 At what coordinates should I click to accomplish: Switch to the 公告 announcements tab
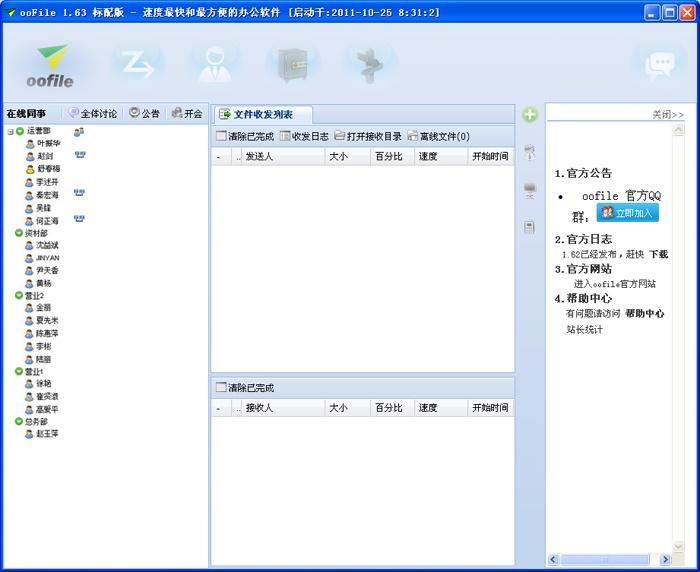tap(144, 113)
